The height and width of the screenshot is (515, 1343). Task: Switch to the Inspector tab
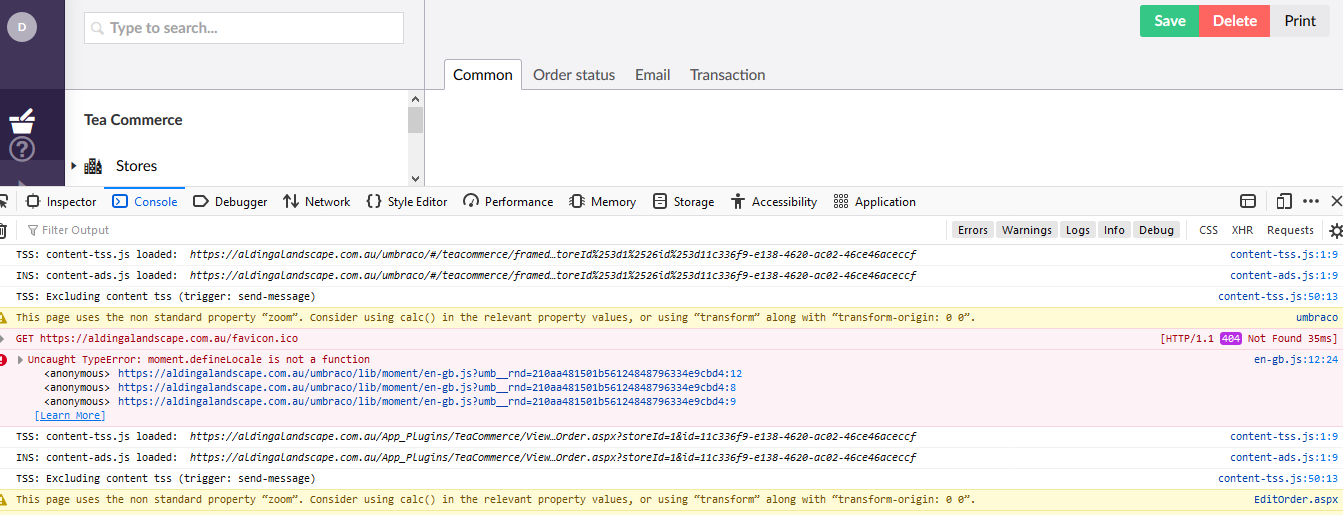coord(61,201)
